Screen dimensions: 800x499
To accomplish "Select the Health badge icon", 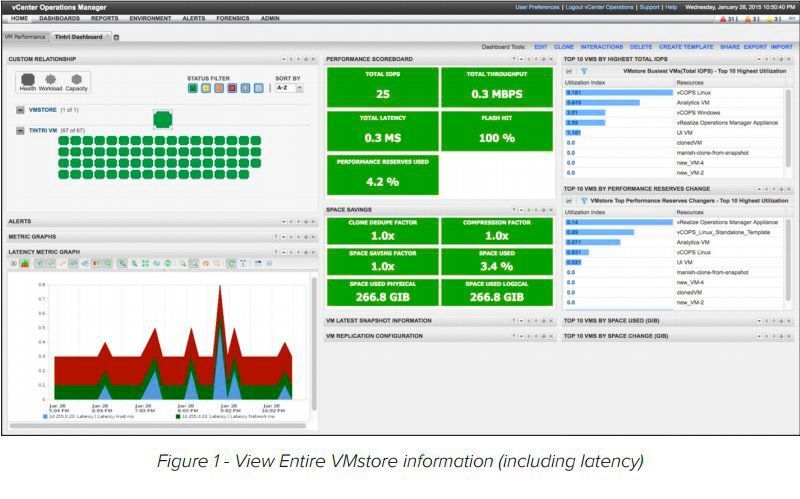I will 28,79.
